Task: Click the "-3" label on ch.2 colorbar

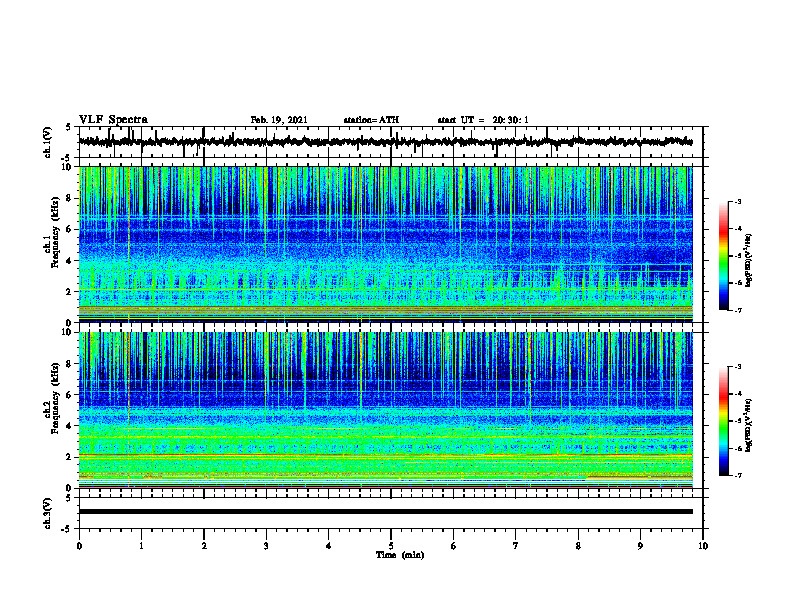Action: (738, 367)
